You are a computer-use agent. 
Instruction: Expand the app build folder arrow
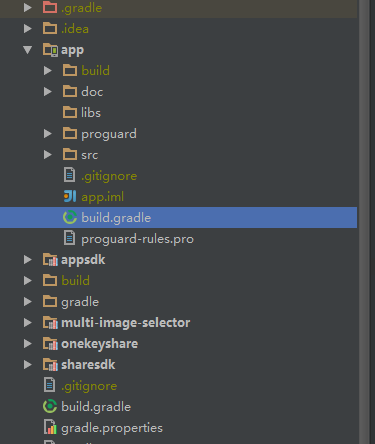coord(48,71)
